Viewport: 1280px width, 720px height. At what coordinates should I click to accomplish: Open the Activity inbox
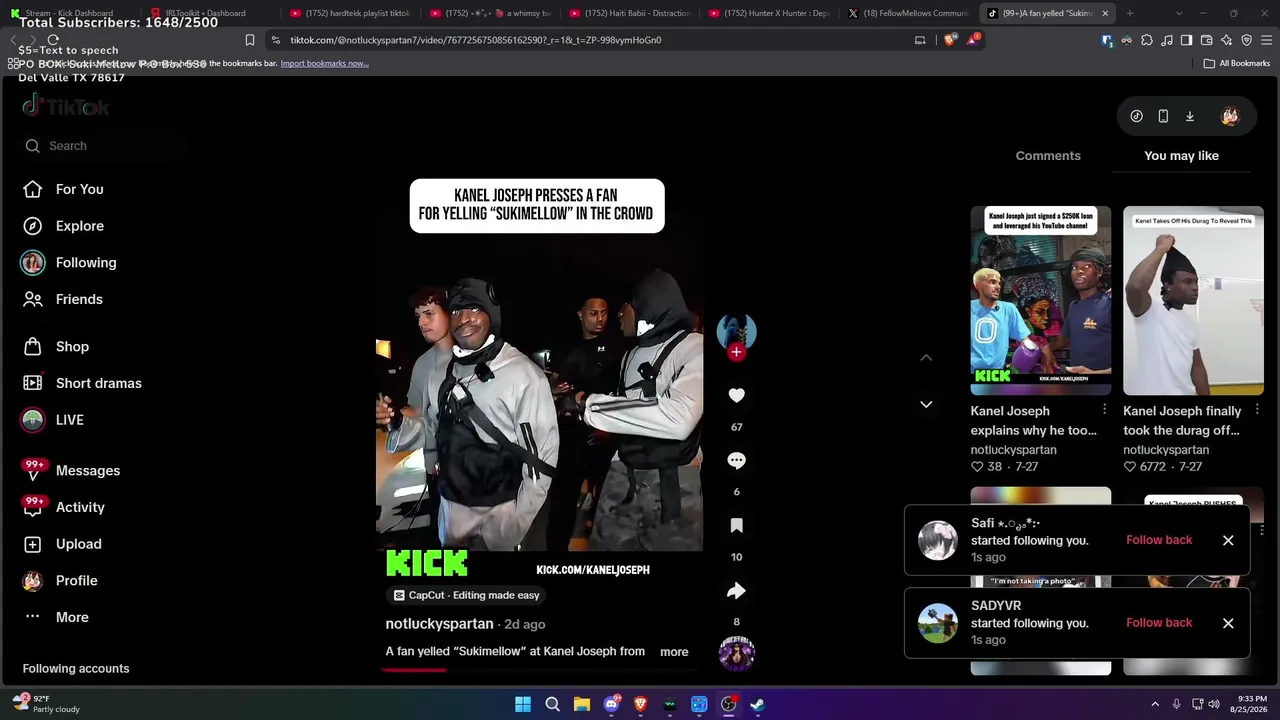pos(80,507)
